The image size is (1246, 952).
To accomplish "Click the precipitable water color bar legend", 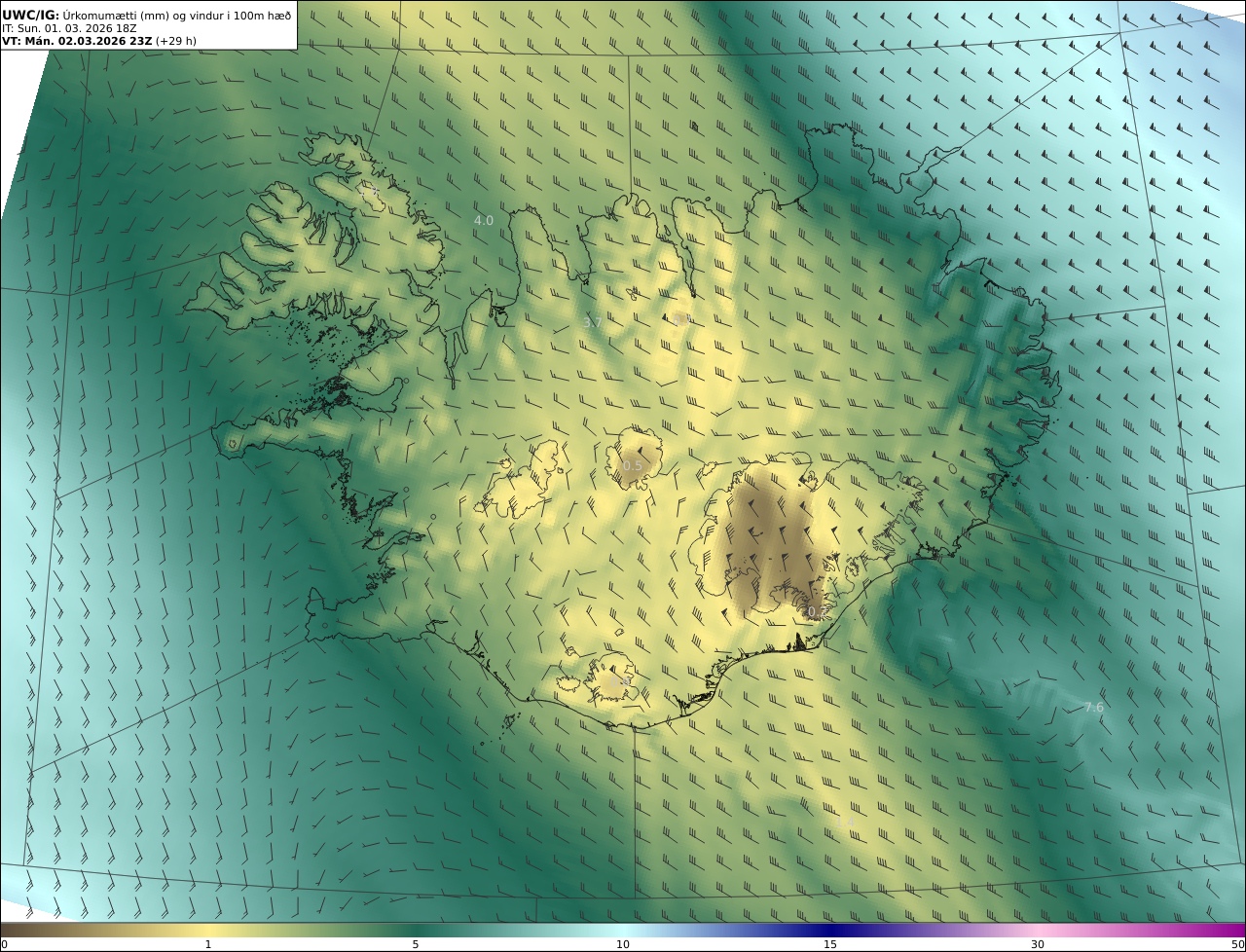I will (623, 930).
